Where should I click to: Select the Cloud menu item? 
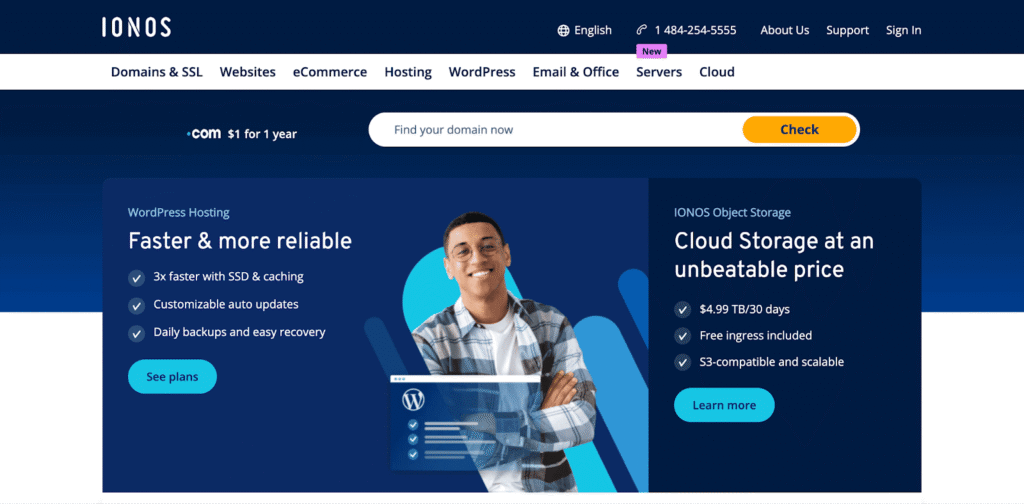click(x=716, y=72)
